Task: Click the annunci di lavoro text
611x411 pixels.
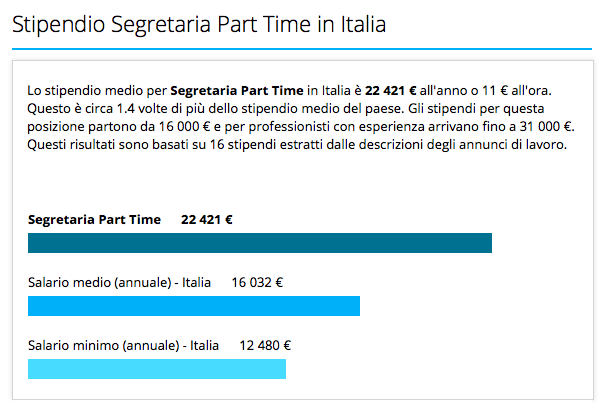Action: (513, 145)
